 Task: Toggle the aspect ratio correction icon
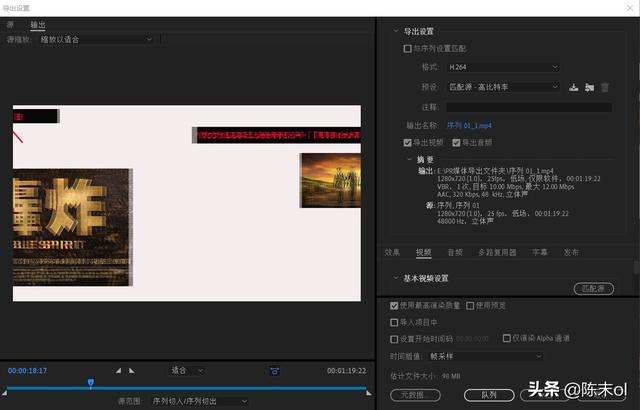pos(275,371)
